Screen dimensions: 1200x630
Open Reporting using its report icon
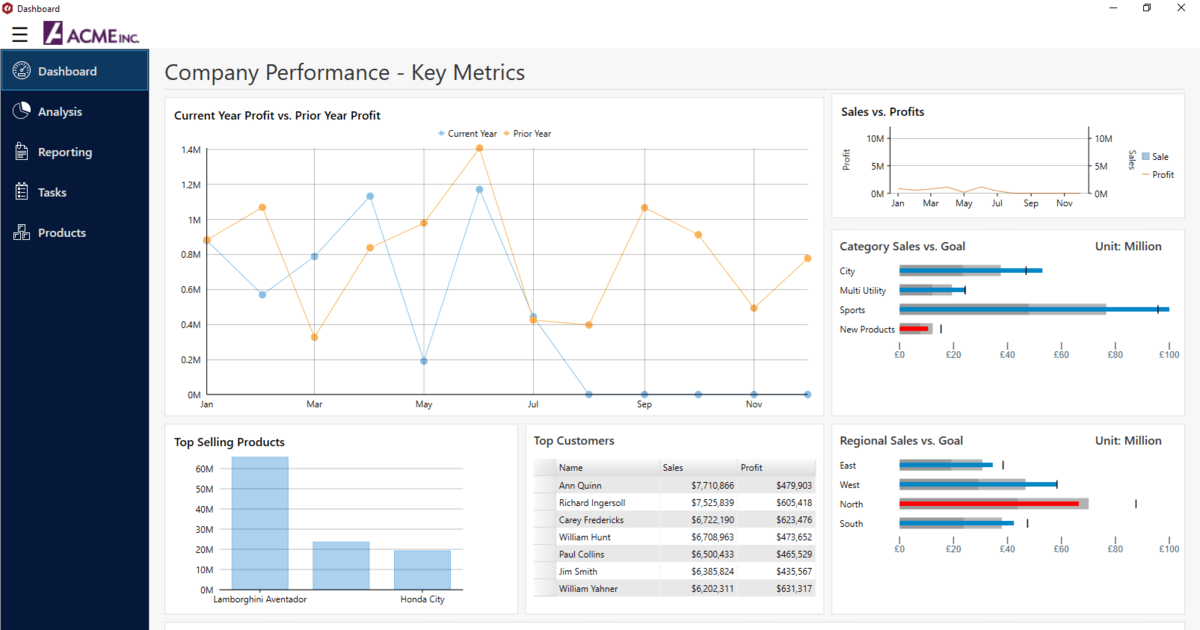pos(22,151)
